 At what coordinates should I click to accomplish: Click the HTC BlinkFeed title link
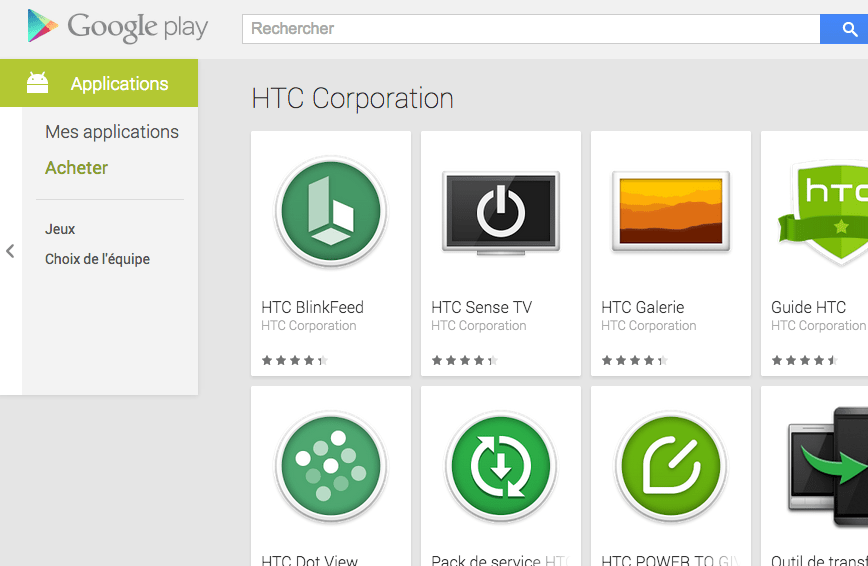312,307
